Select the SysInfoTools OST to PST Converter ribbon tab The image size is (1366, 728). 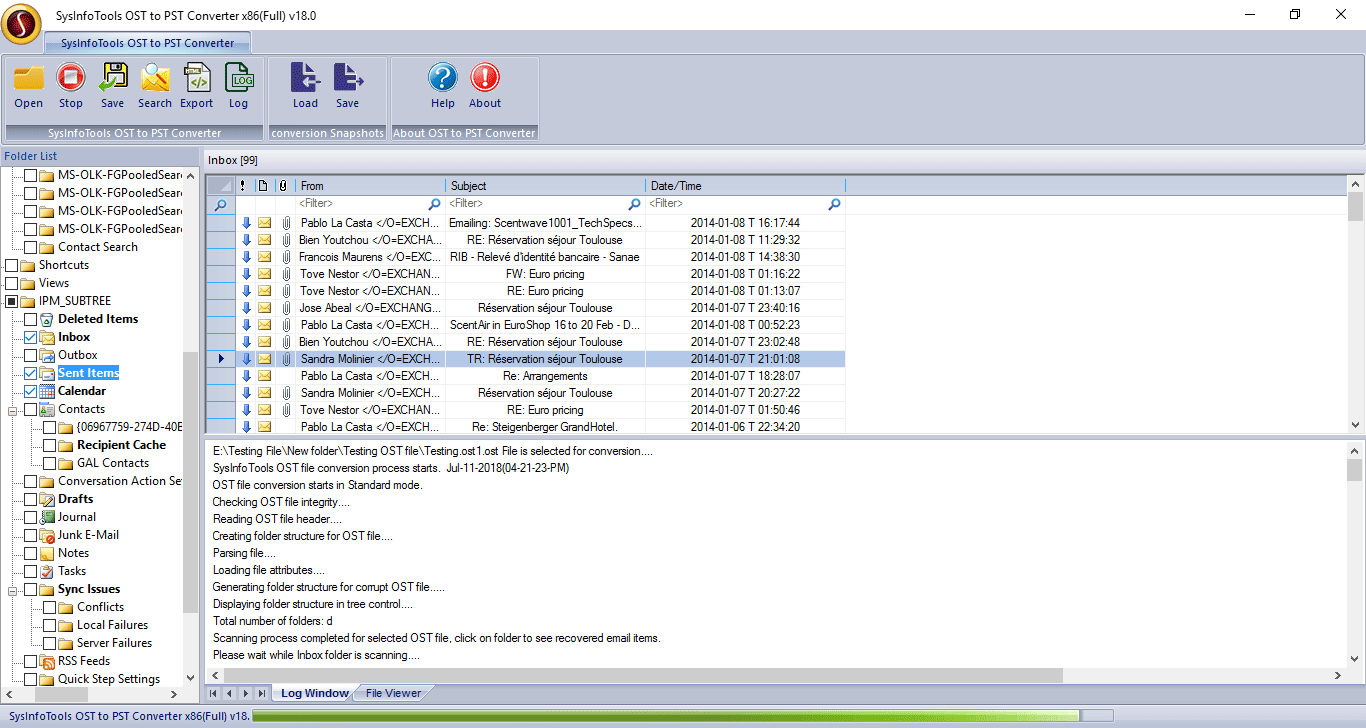(148, 43)
